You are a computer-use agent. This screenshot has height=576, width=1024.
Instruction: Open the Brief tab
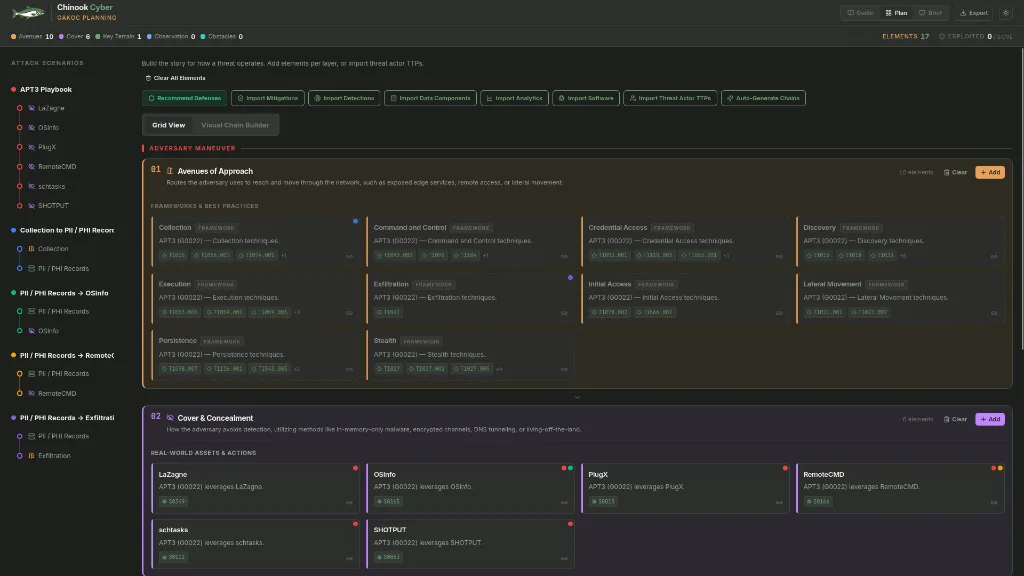click(931, 13)
